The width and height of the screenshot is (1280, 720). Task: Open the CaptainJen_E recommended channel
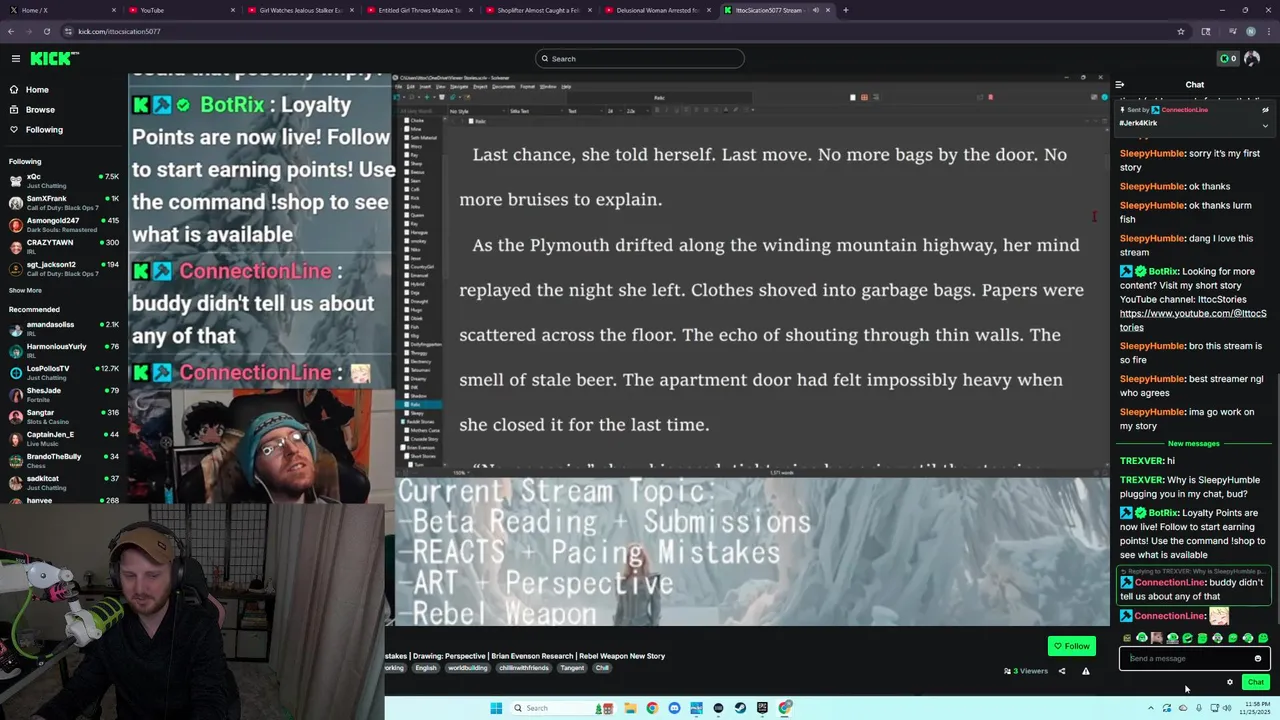tap(64, 439)
